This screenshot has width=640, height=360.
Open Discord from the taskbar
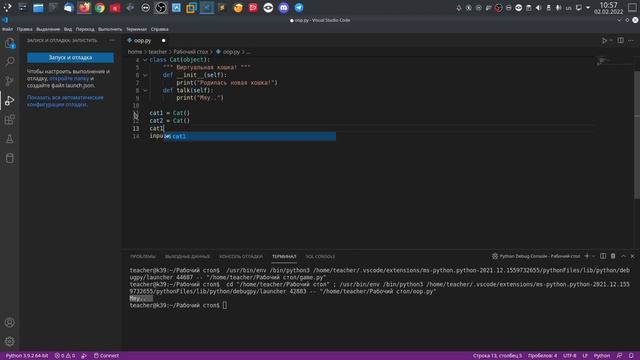point(284,7)
